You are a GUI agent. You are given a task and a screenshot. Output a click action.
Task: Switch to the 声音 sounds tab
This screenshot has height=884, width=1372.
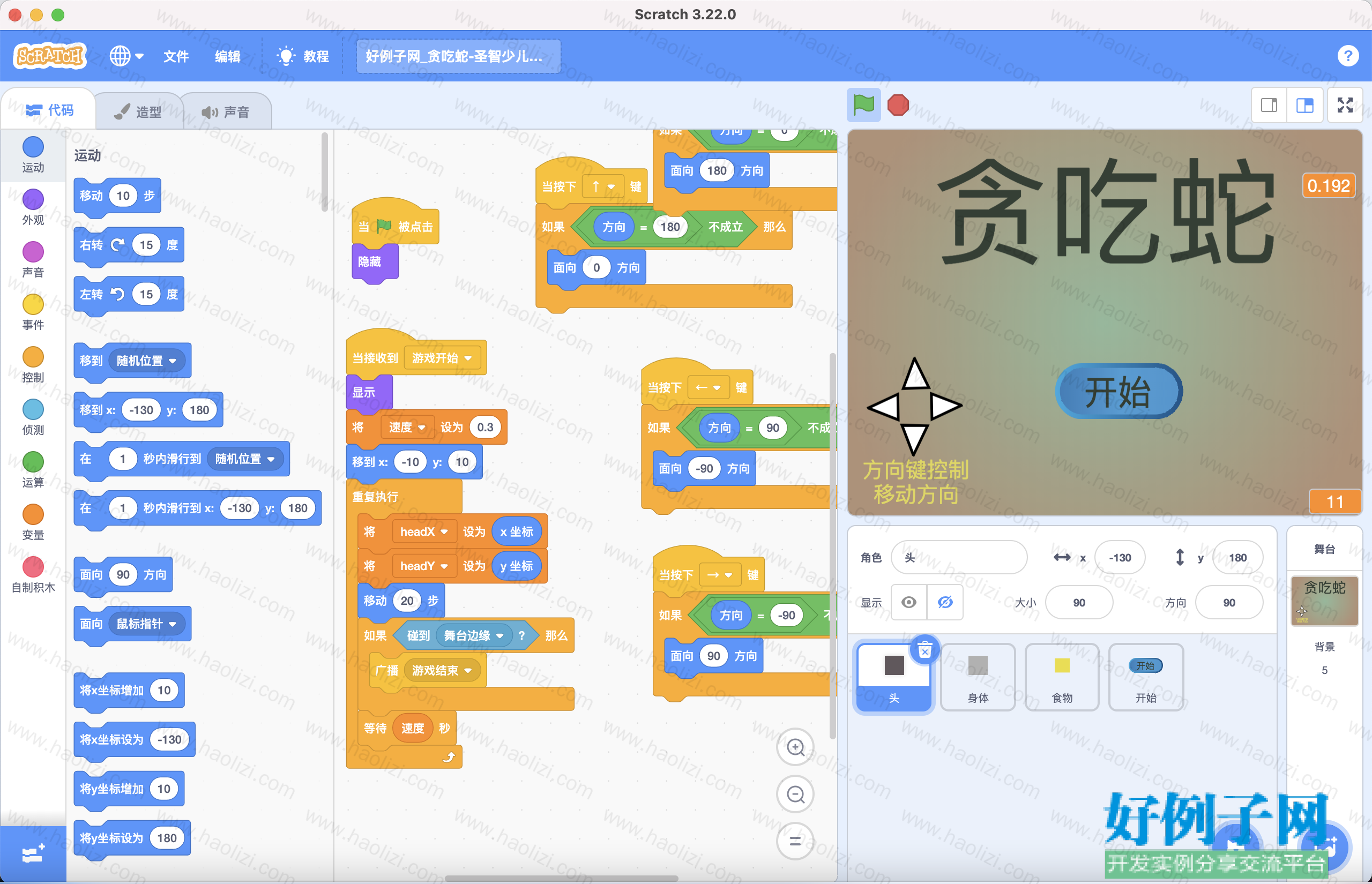[x=226, y=111]
